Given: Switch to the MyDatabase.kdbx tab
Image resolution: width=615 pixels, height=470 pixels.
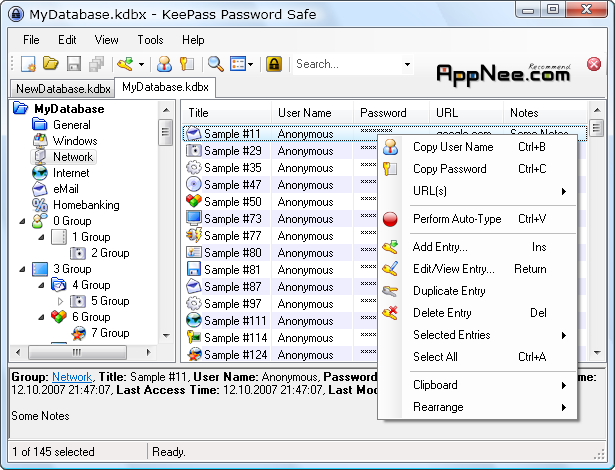Looking at the screenshot, I should click(x=165, y=87).
